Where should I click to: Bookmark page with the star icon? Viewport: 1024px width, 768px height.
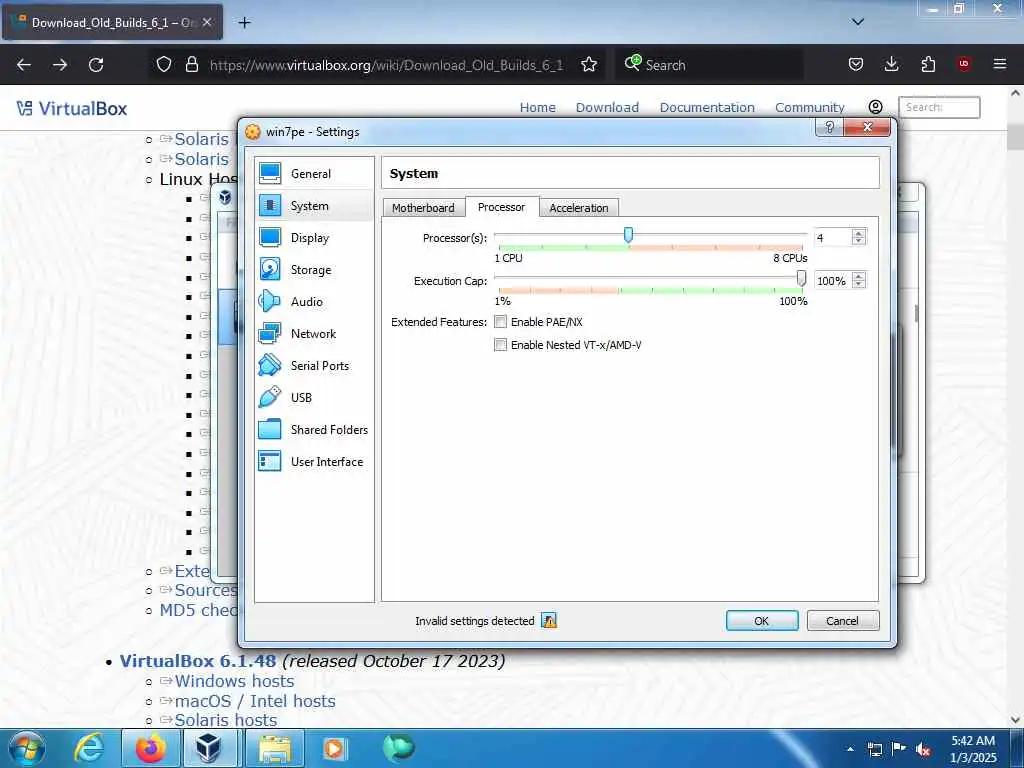(589, 65)
